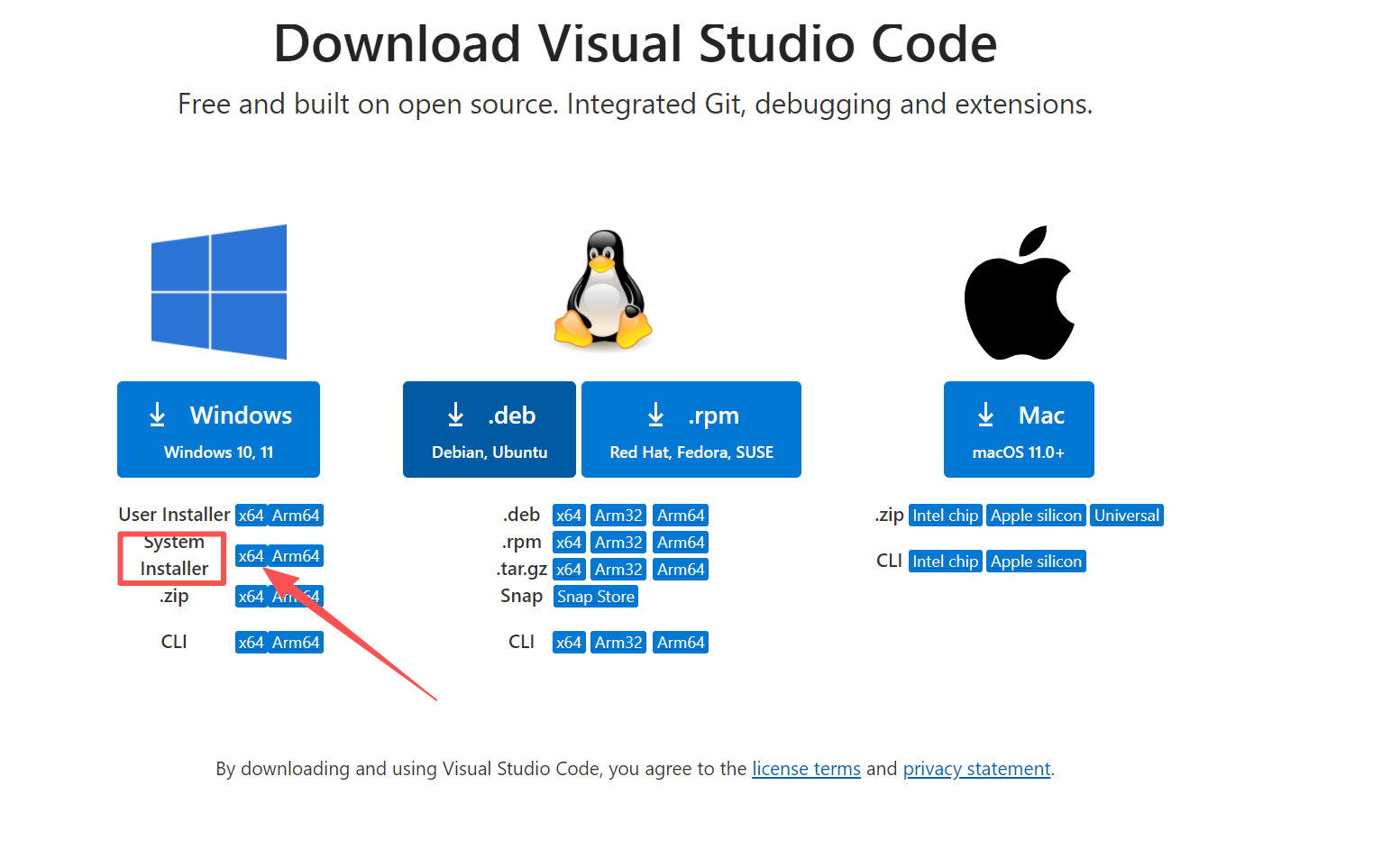The width and height of the screenshot is (1382, 868).
Task: Click the Apple logo icon
Action: point(1020,293)
